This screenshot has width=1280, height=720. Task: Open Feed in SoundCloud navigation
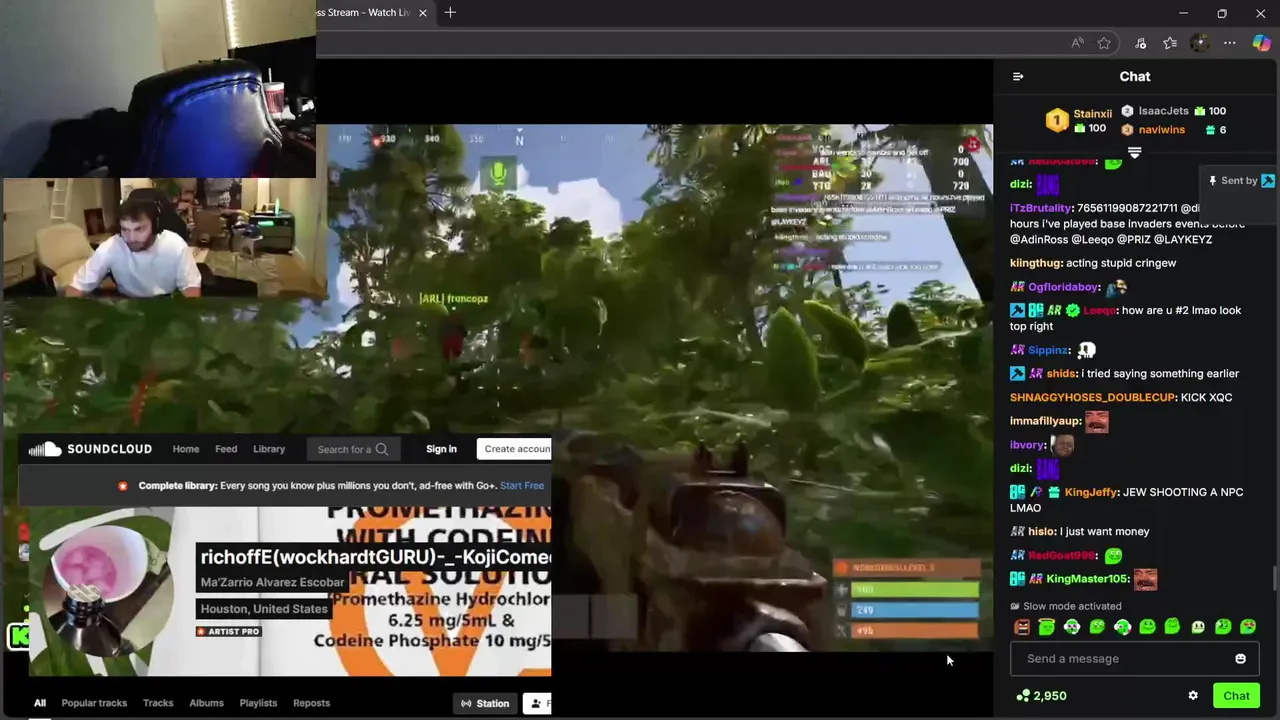tap(226, 449)
